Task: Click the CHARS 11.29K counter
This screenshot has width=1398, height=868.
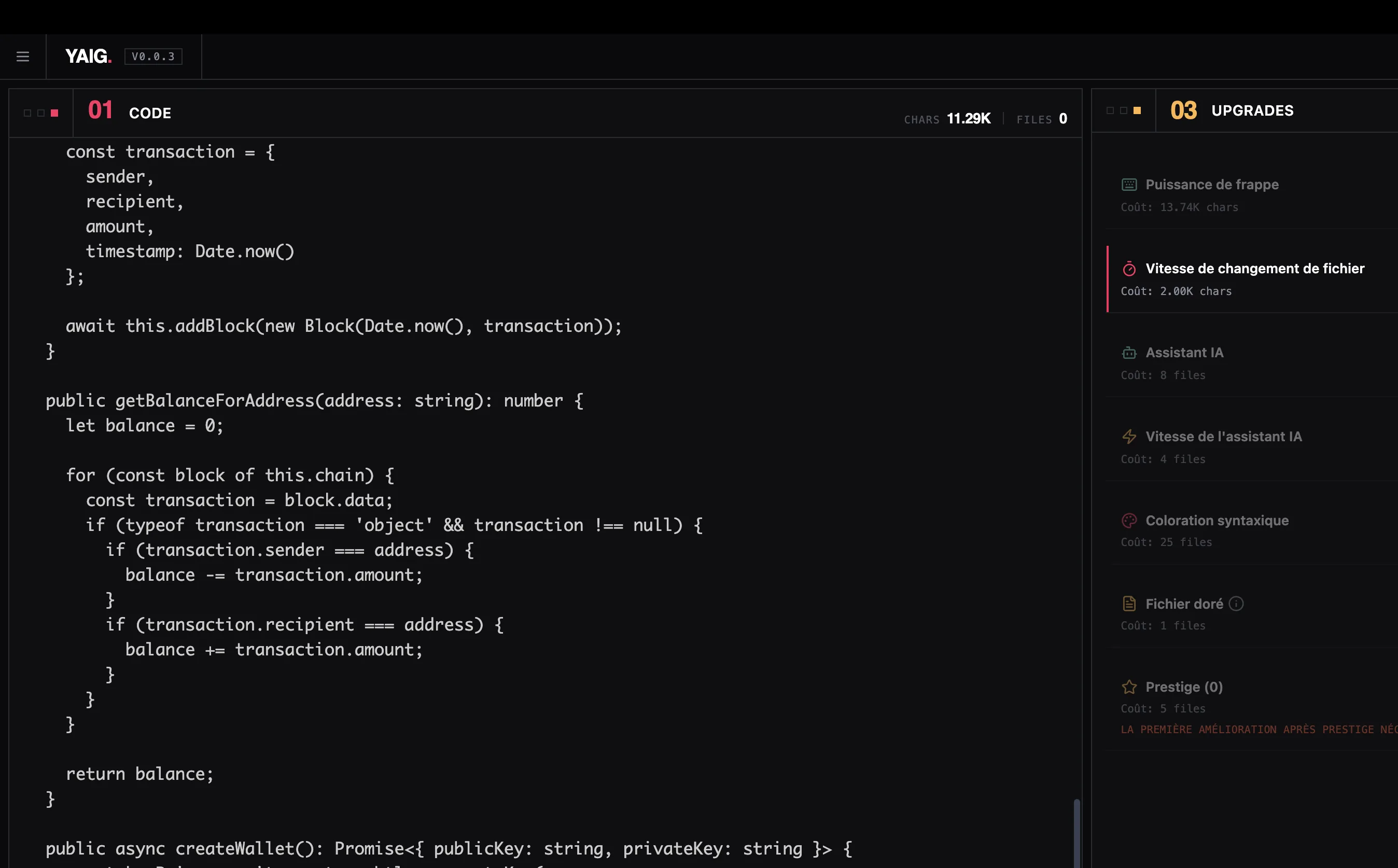Action: [947, 119]
